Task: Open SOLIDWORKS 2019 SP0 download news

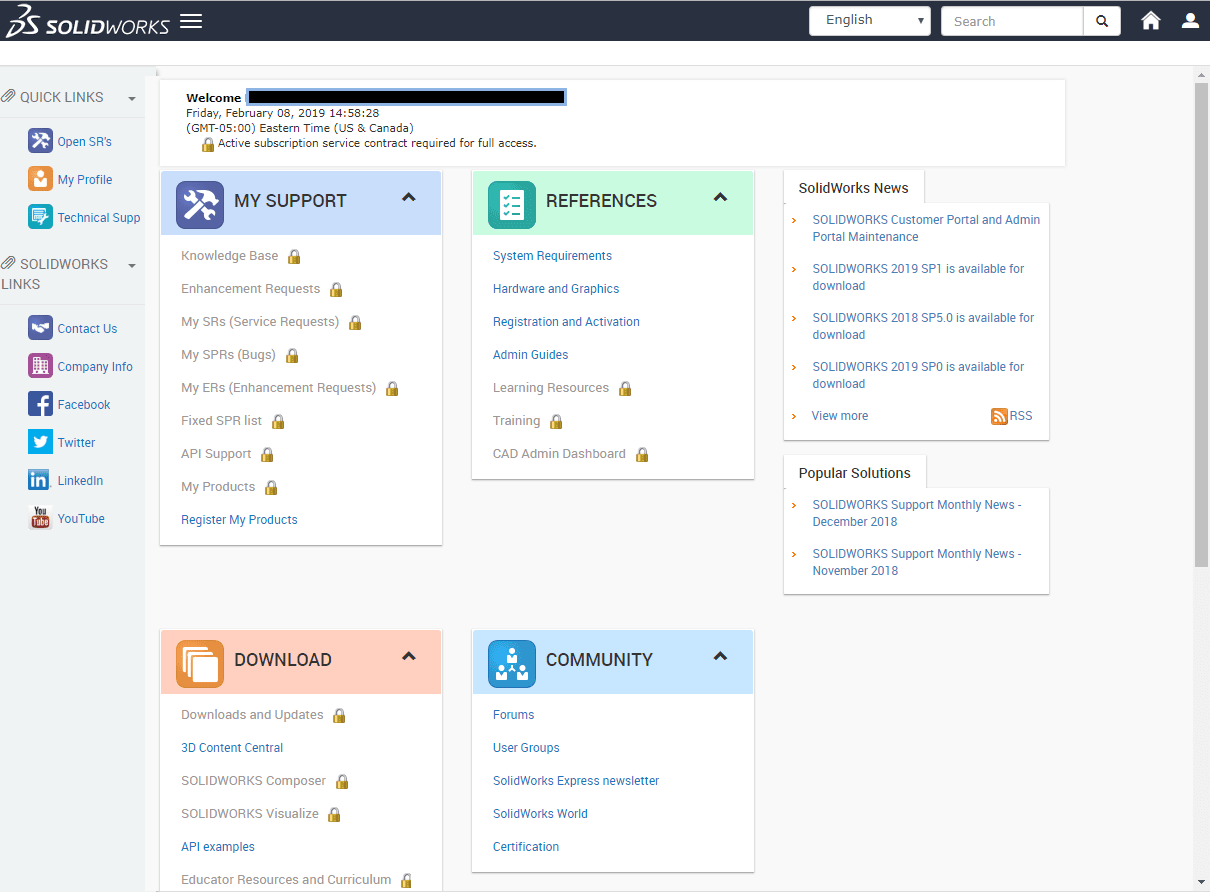Action: click(918, 375)
